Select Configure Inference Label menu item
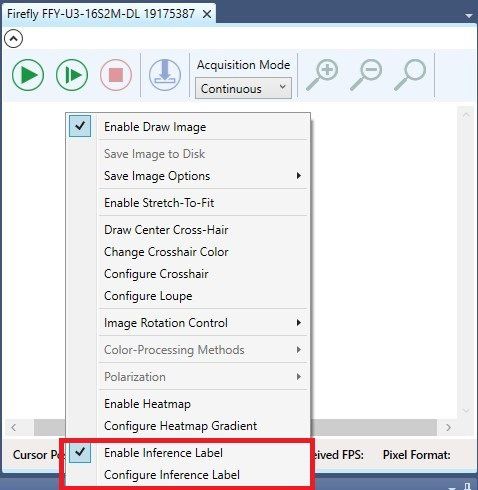 coord(187,475)
